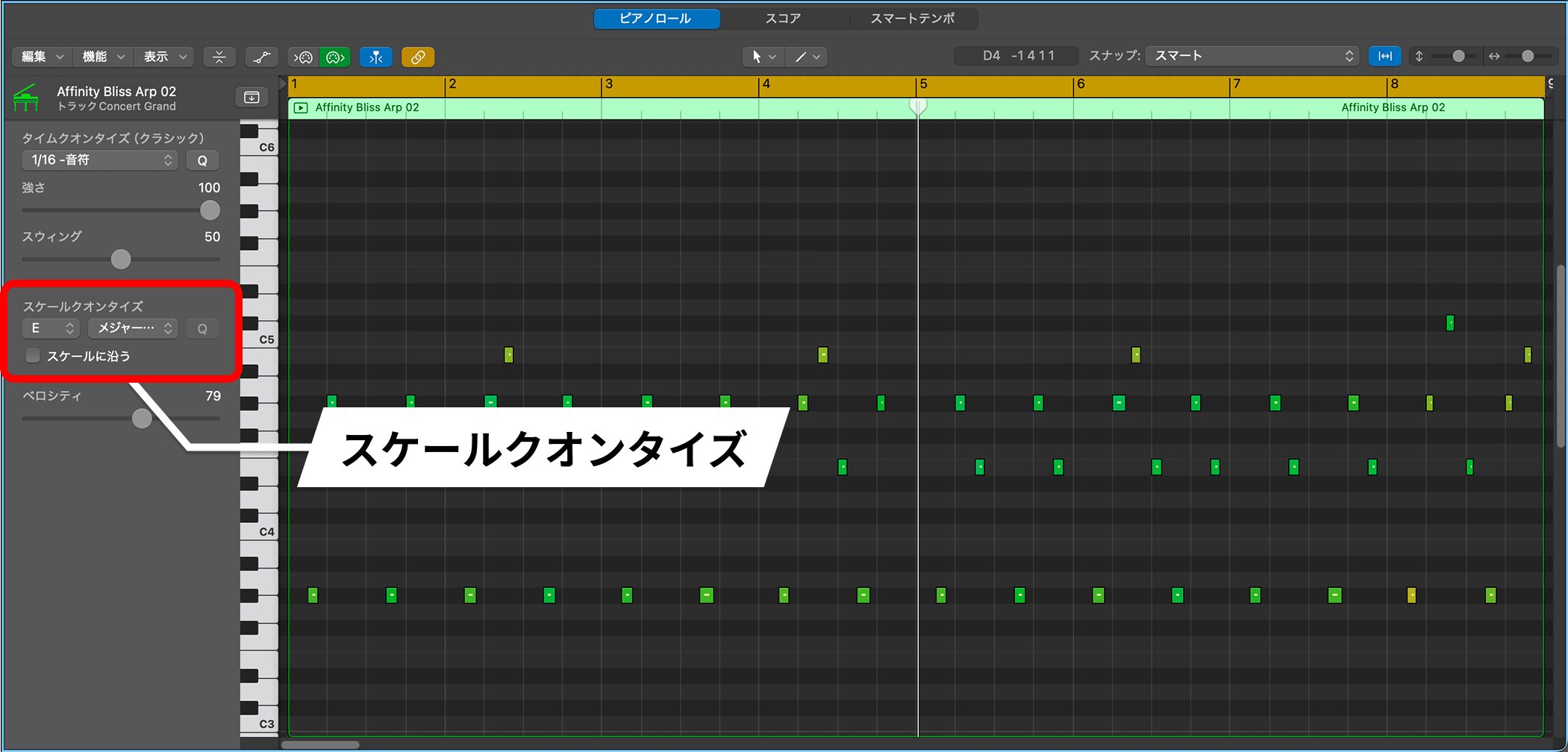Open the scale root note E dropdown

click(x=50, y=328)
